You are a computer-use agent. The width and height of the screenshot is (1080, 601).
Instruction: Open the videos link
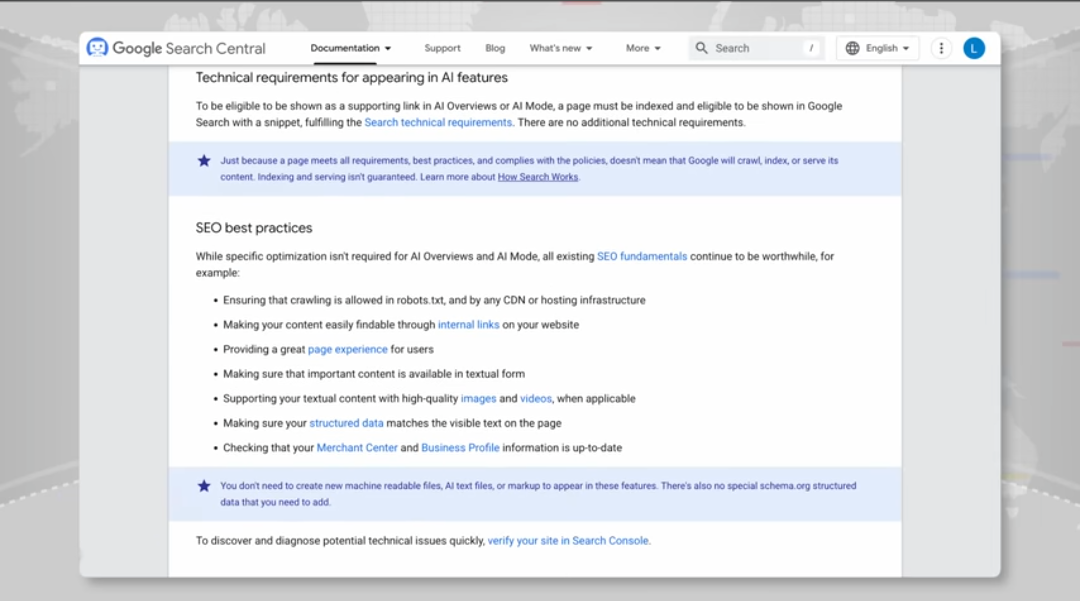click(x=536, y=399)
